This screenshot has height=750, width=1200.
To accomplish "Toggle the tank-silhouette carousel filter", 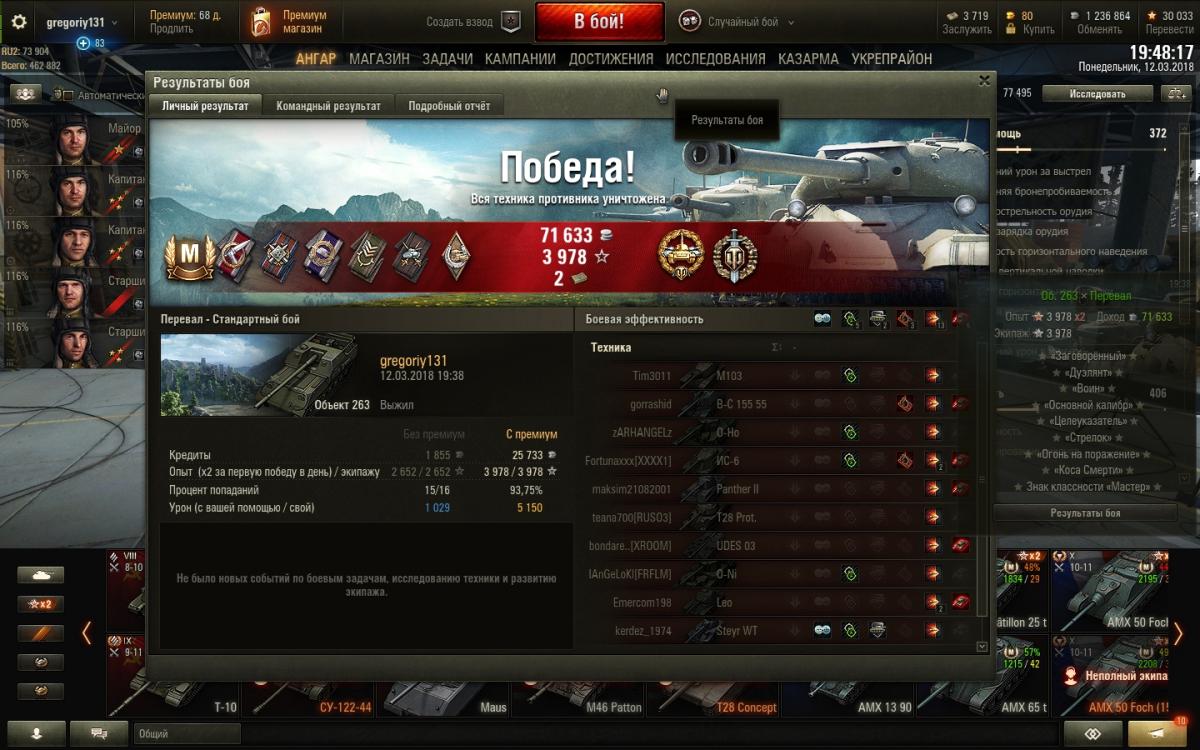I will [x=40, y=575].
